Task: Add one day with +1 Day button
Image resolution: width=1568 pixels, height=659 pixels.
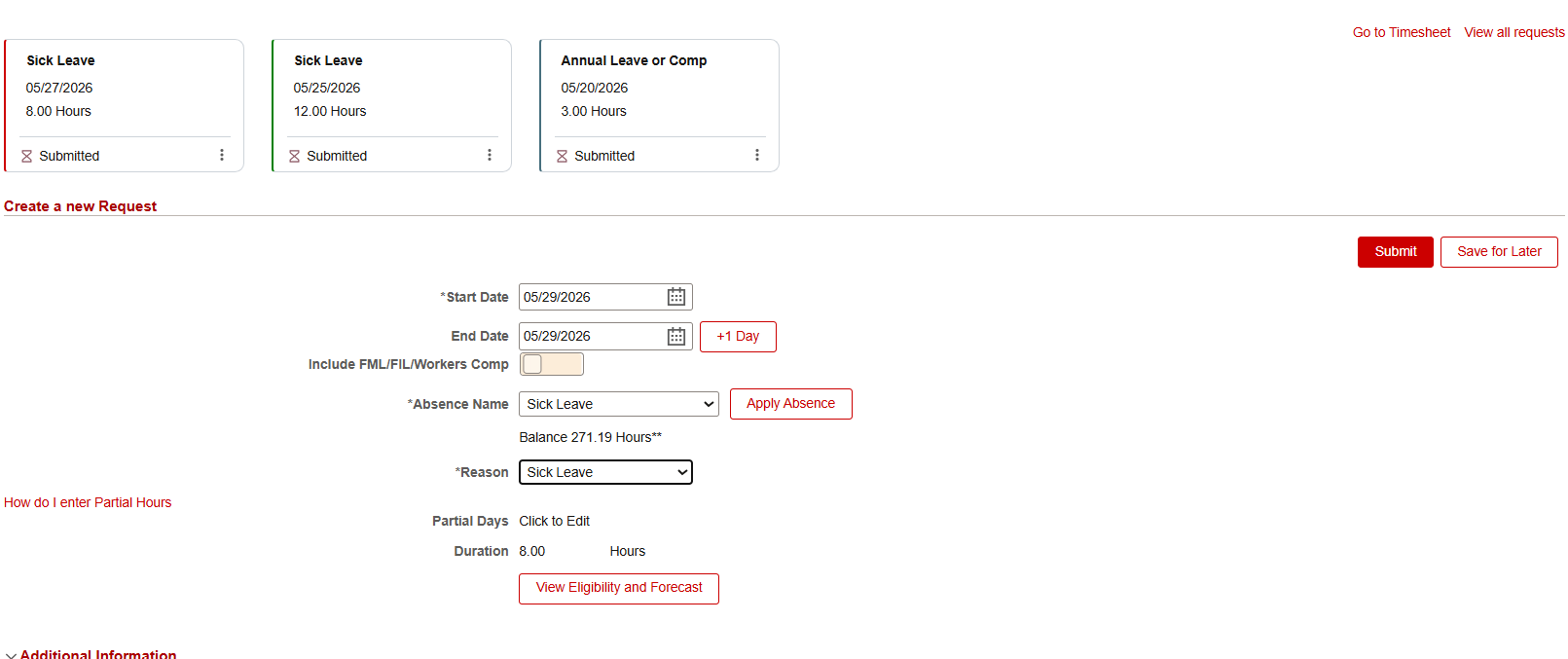Action: (738, 337)
